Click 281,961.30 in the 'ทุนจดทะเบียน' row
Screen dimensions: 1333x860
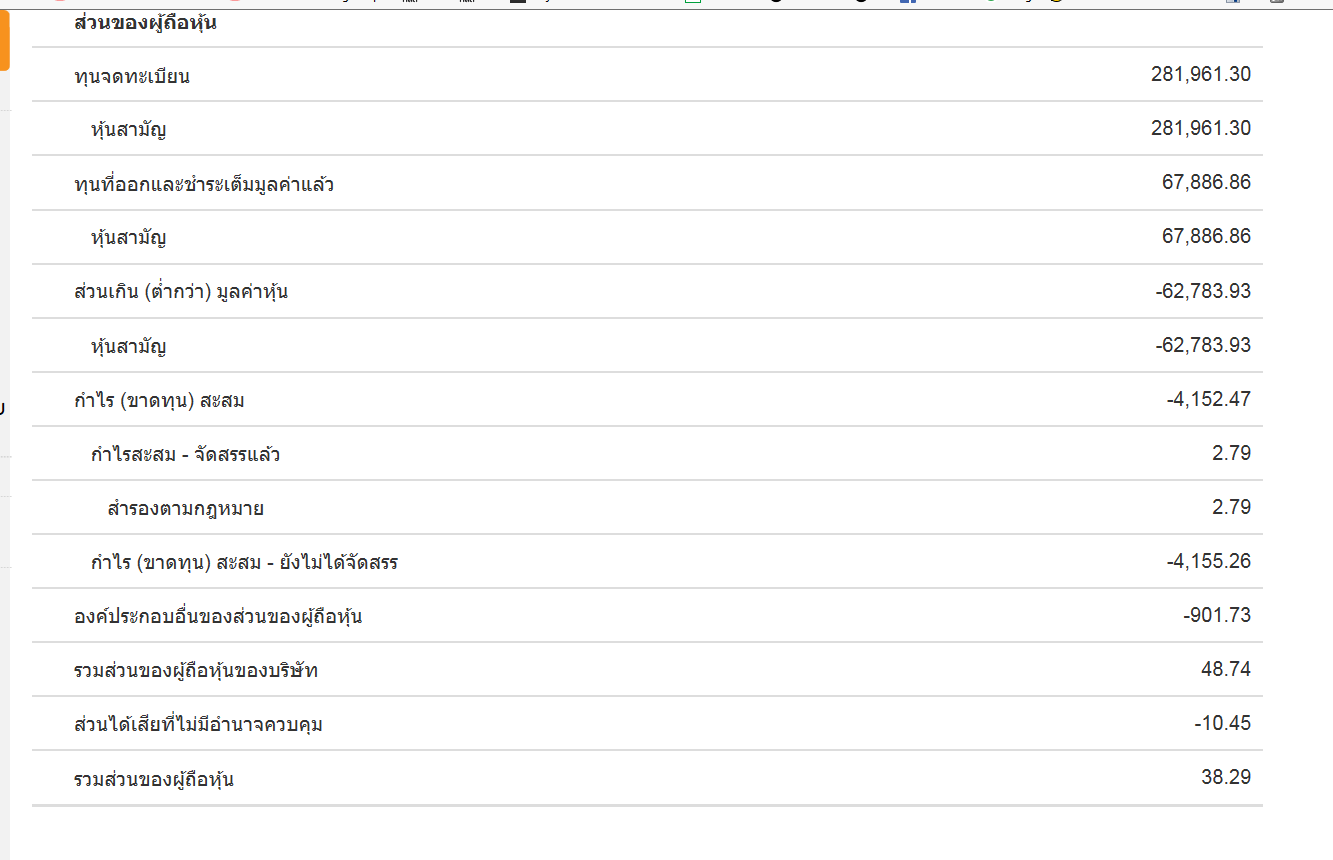coord(1201,74)
